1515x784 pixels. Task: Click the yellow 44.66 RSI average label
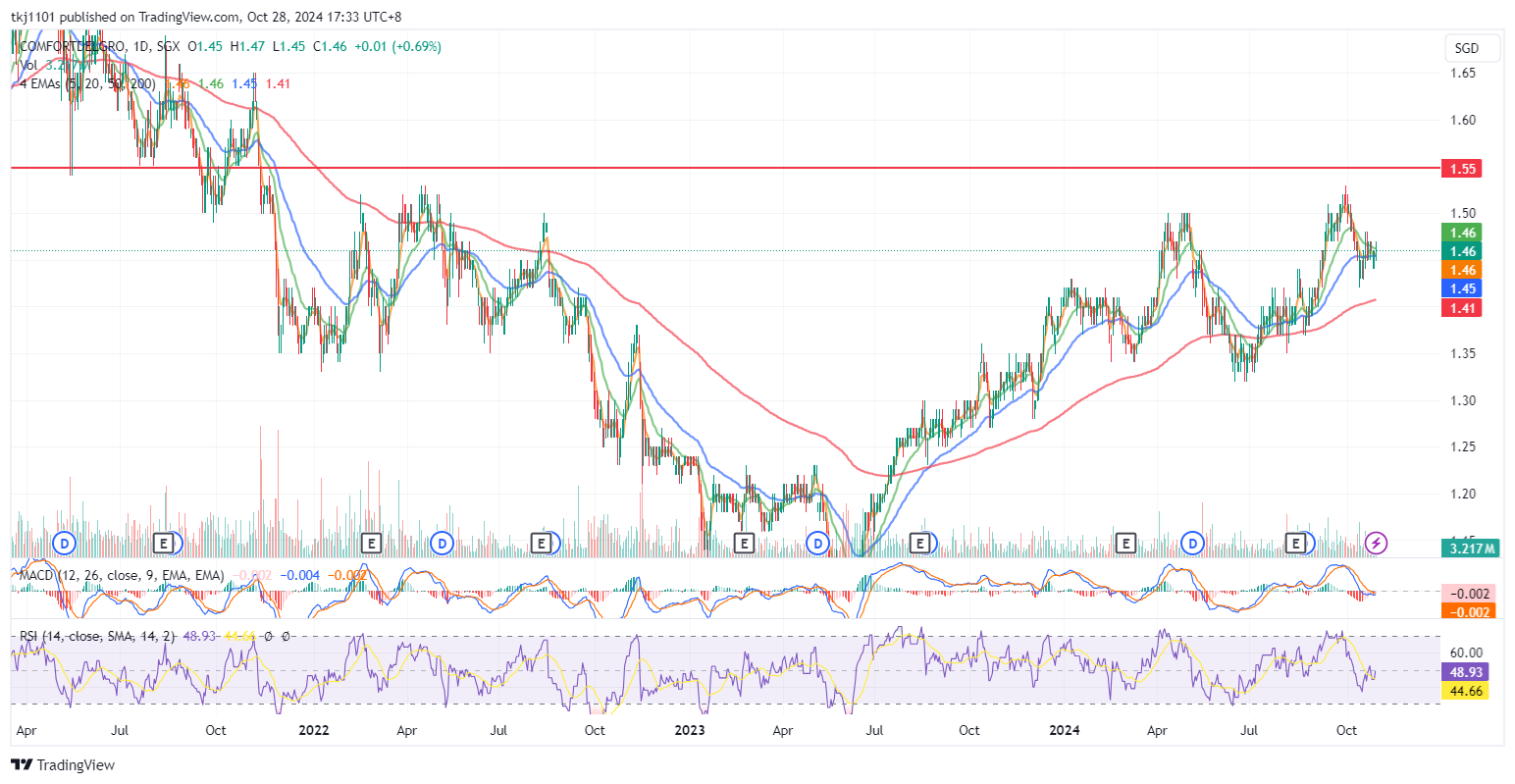point(1465,691)
